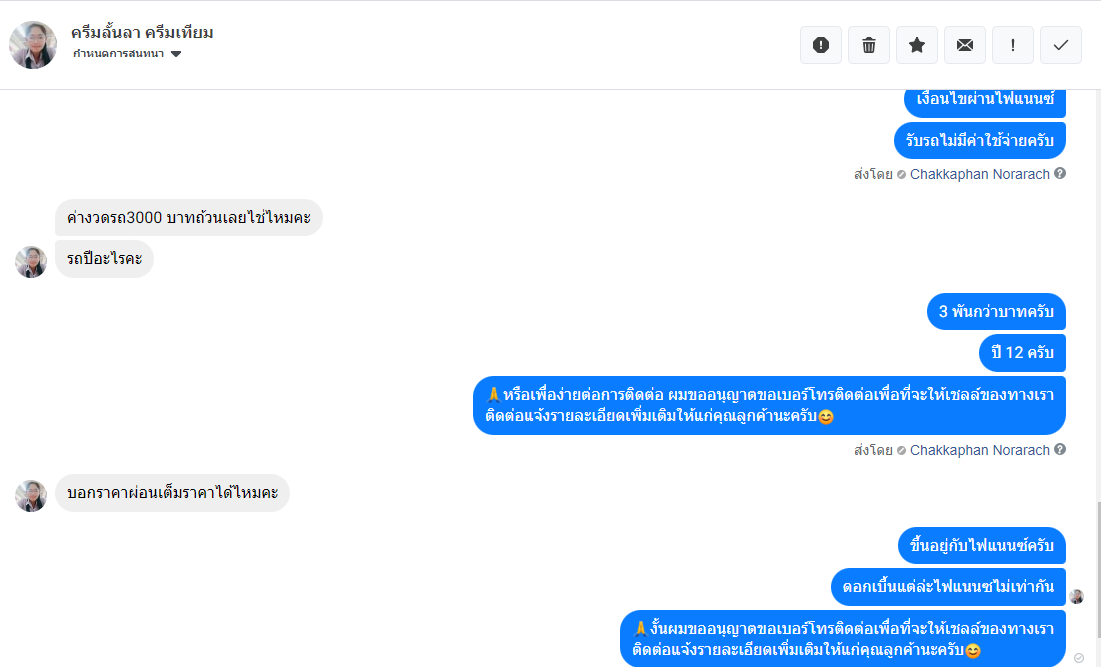
Task: Select the รับรถไม่มีค่าใช้จ่ายครับ message bubble
Action: coord(980,140)
